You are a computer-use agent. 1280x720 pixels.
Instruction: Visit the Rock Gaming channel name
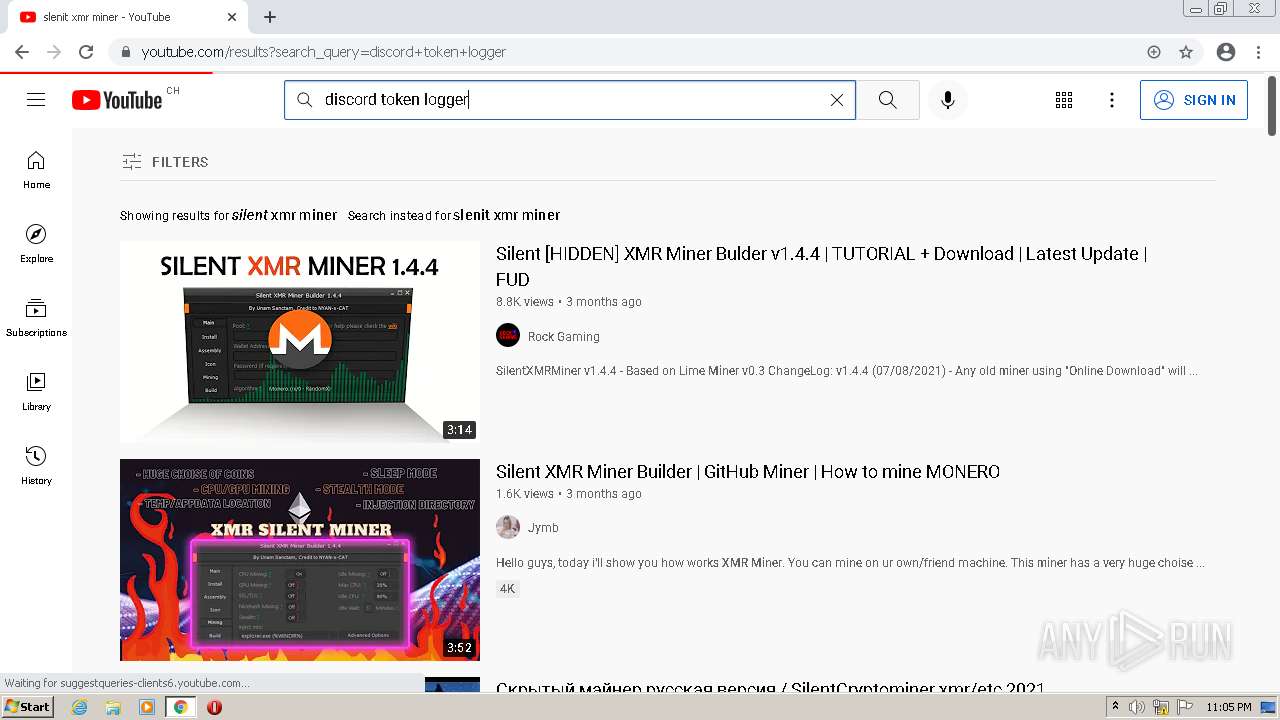click(564, 337)
